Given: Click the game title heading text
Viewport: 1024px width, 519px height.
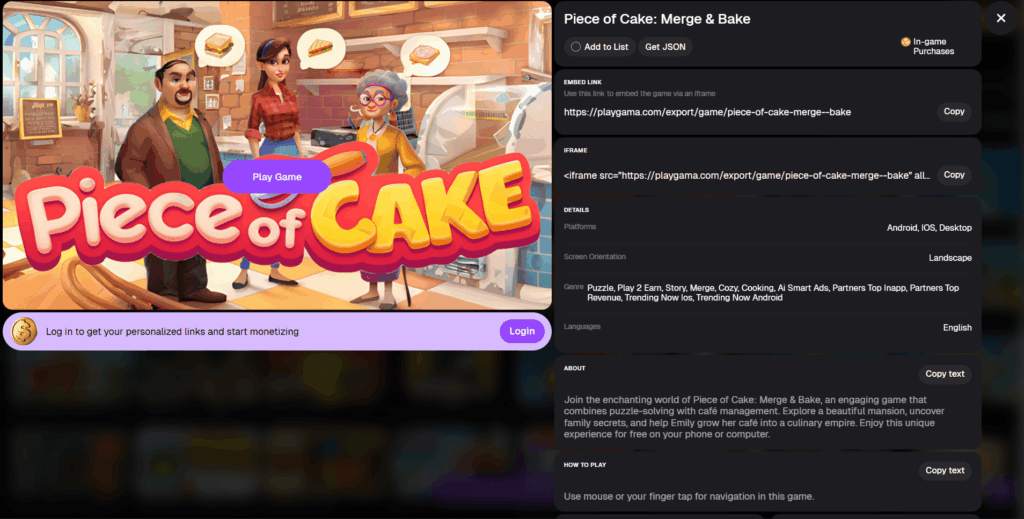Looking at the screenshot, I should (657, 19).
